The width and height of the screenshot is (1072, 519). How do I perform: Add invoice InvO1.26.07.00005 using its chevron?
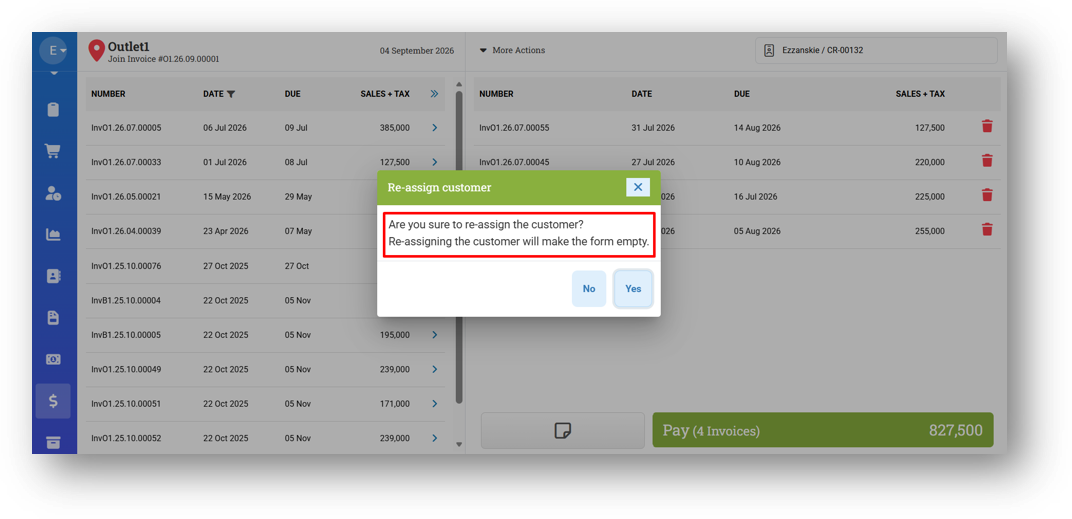(x=434, y=128)
